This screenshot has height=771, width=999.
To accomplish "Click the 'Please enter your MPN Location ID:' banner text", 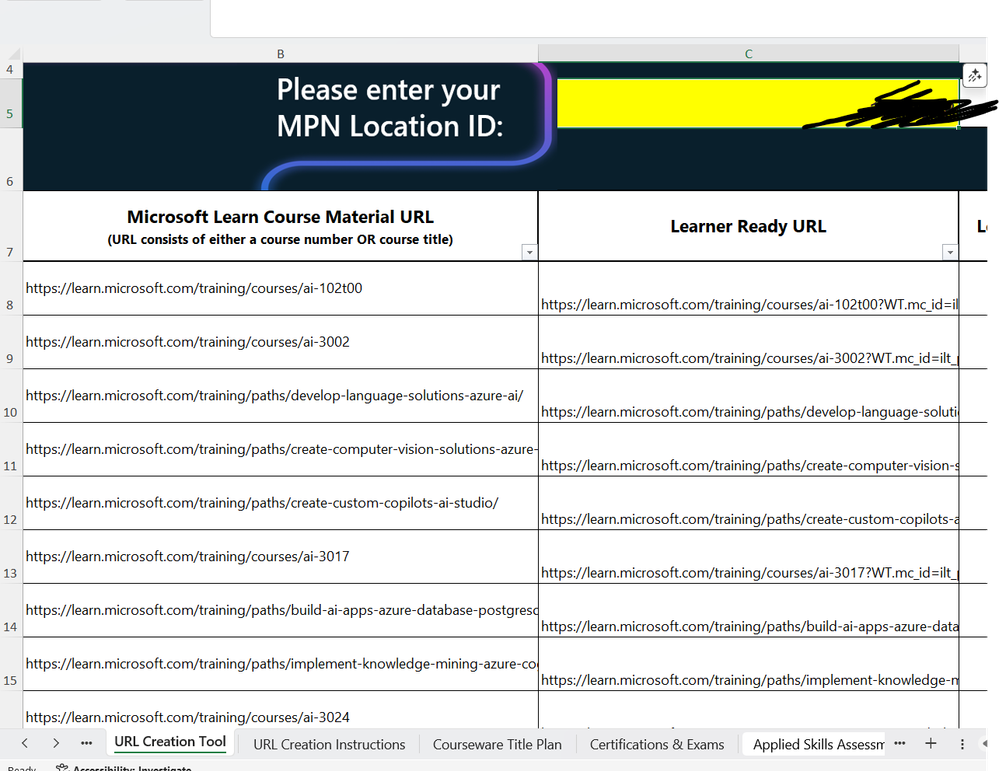I will 389,108.
